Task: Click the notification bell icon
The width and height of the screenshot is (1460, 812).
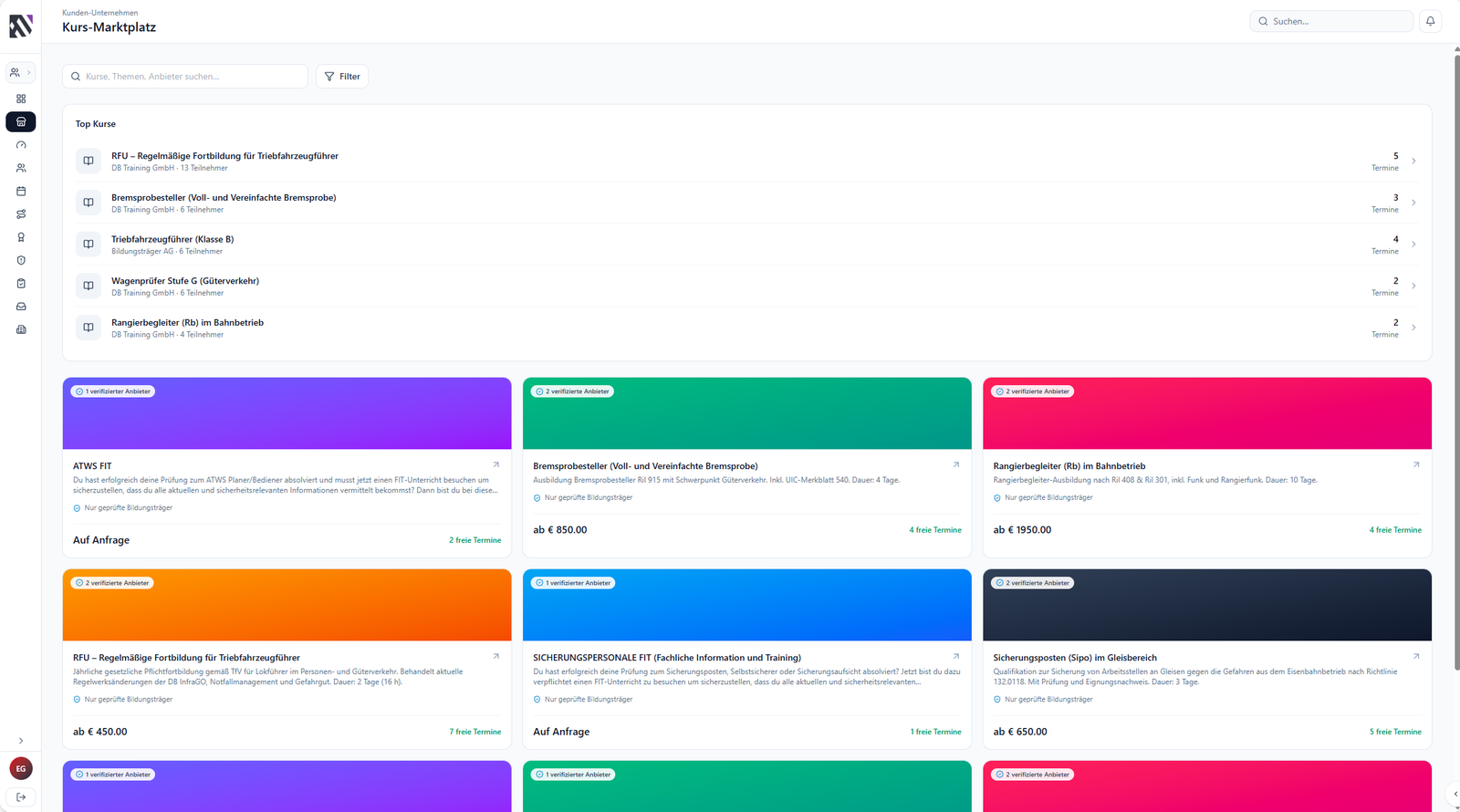Action: click(x=1431, y=21)
